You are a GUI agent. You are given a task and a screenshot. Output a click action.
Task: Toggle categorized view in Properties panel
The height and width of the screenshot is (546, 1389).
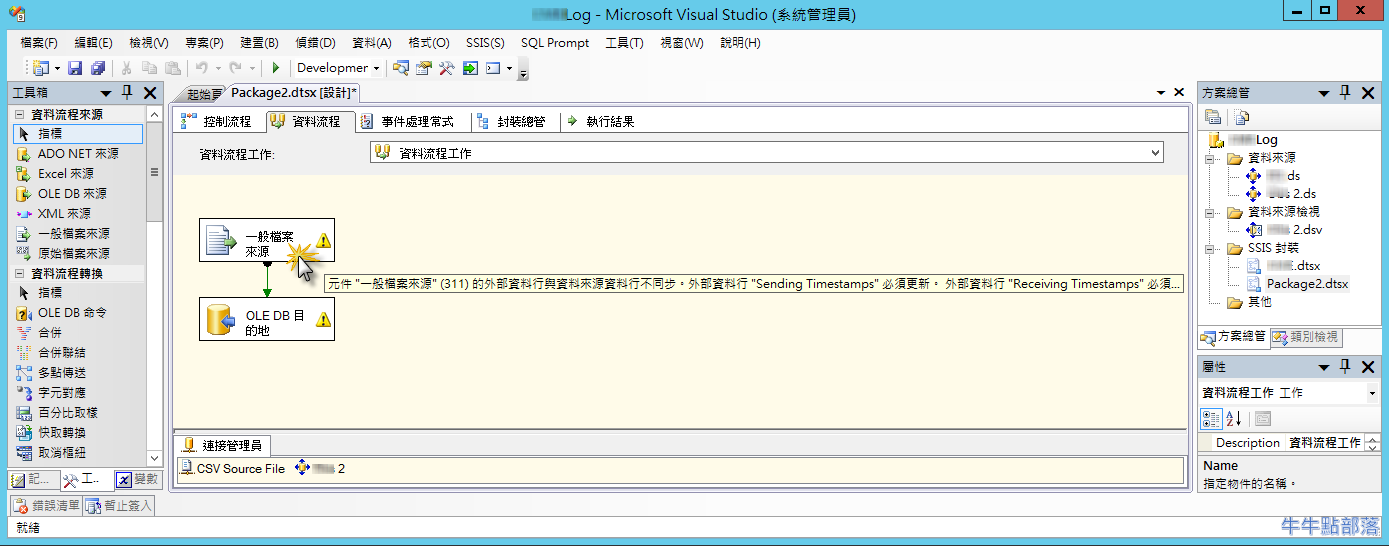click(1210, 418)
